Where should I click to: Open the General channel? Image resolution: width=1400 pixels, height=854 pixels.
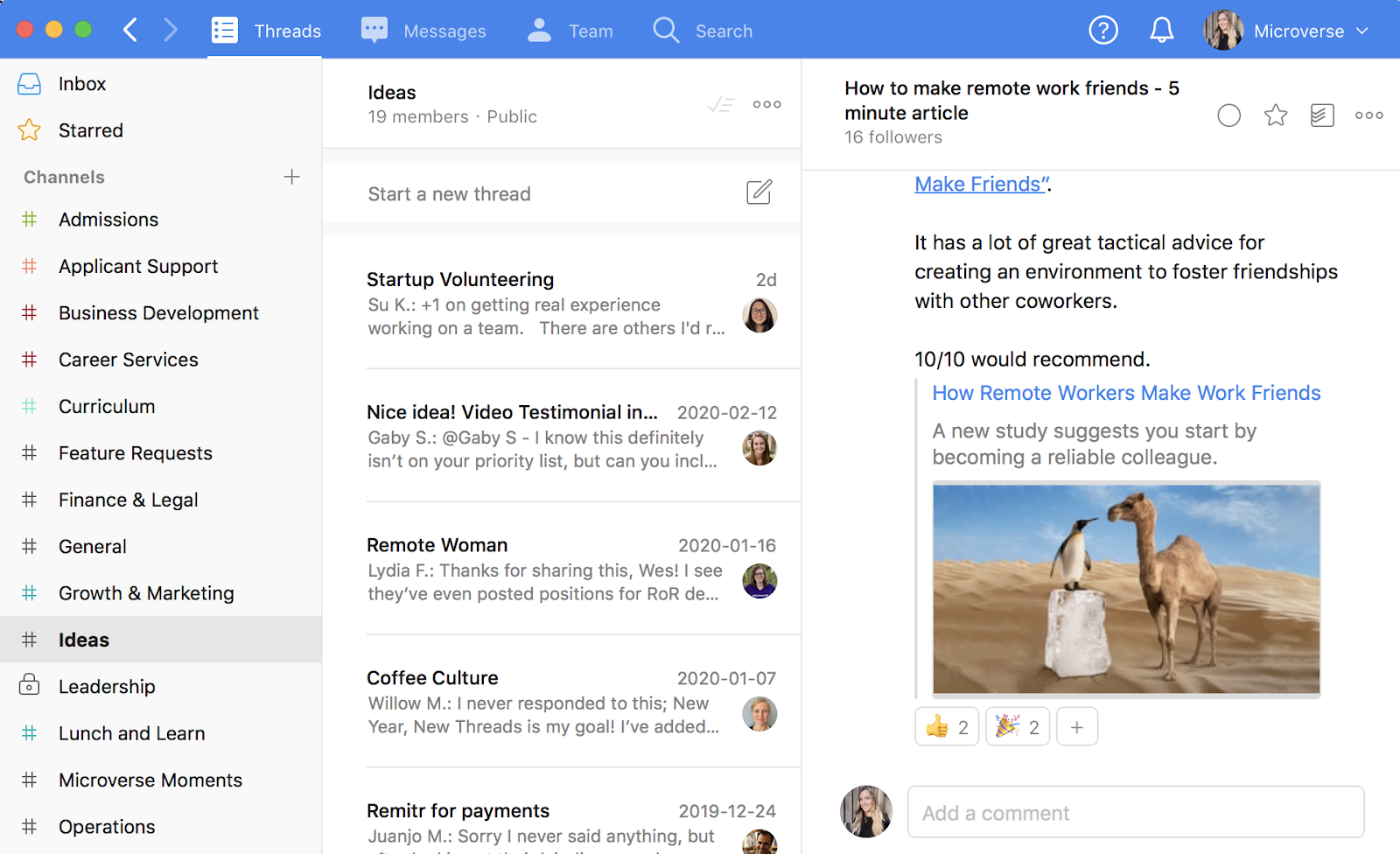(x=161, y=547)
